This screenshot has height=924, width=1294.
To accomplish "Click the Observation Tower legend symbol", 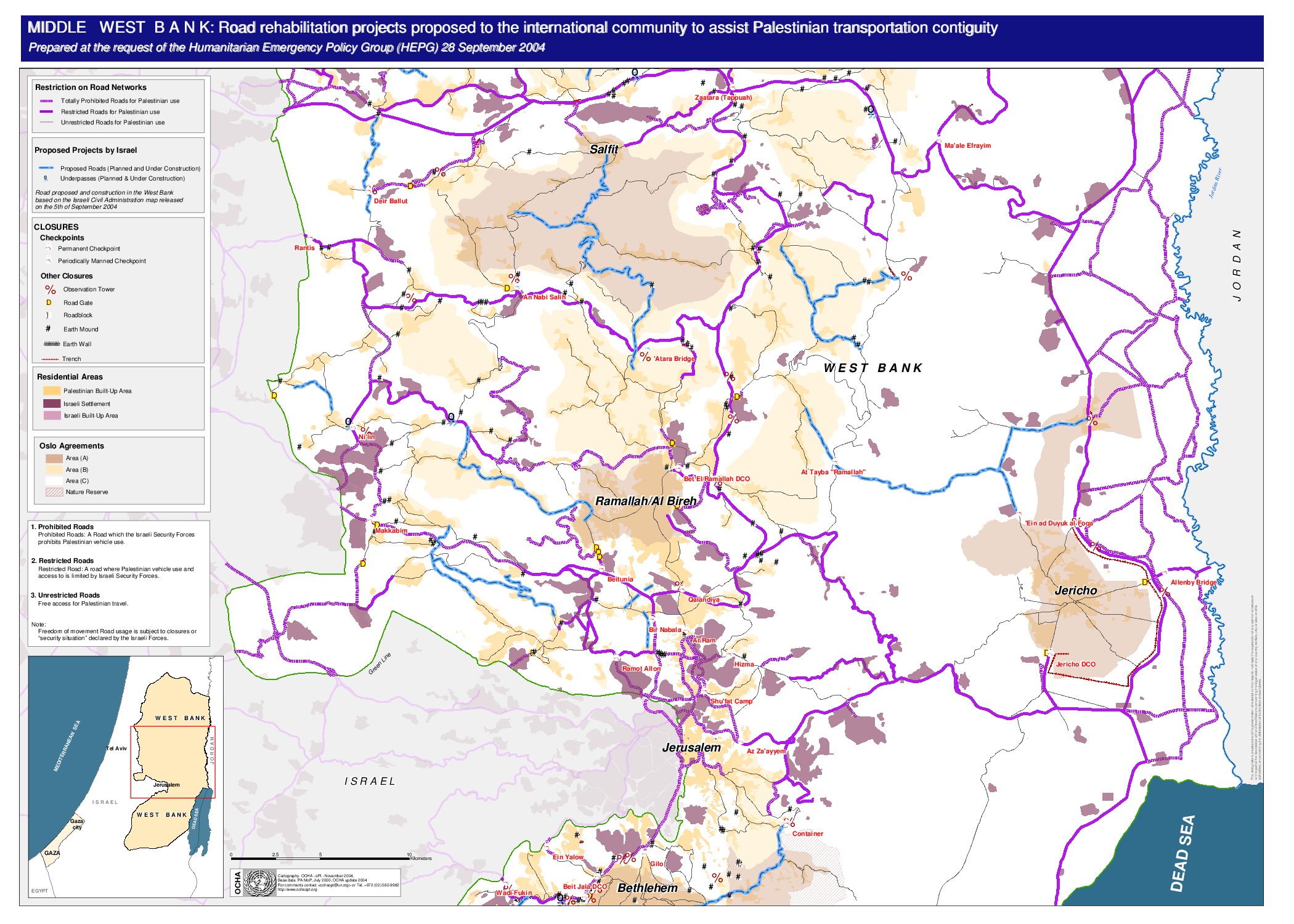I will click(50, 290).
